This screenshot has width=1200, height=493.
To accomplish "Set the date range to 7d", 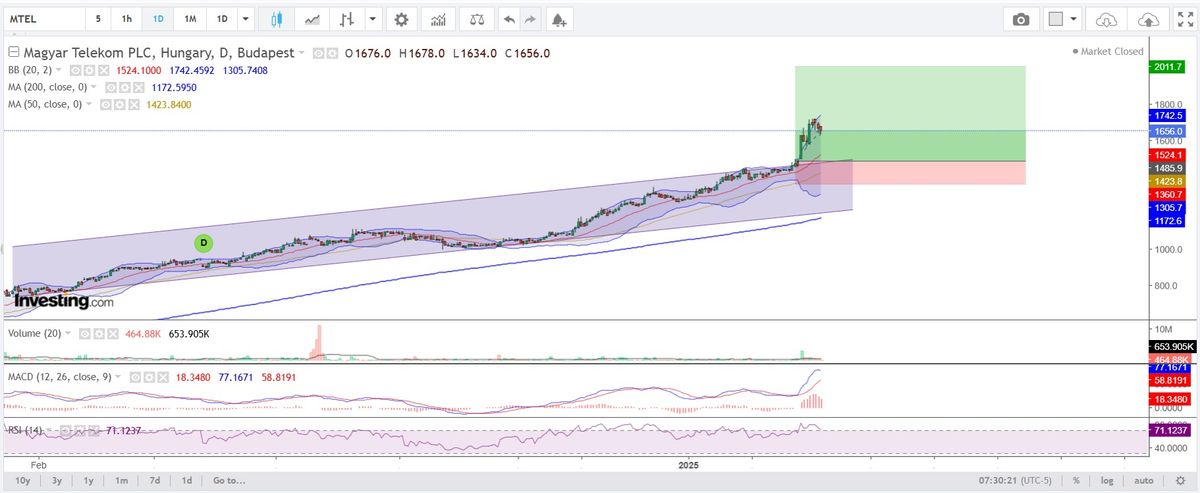I will (x=154, y=481).
